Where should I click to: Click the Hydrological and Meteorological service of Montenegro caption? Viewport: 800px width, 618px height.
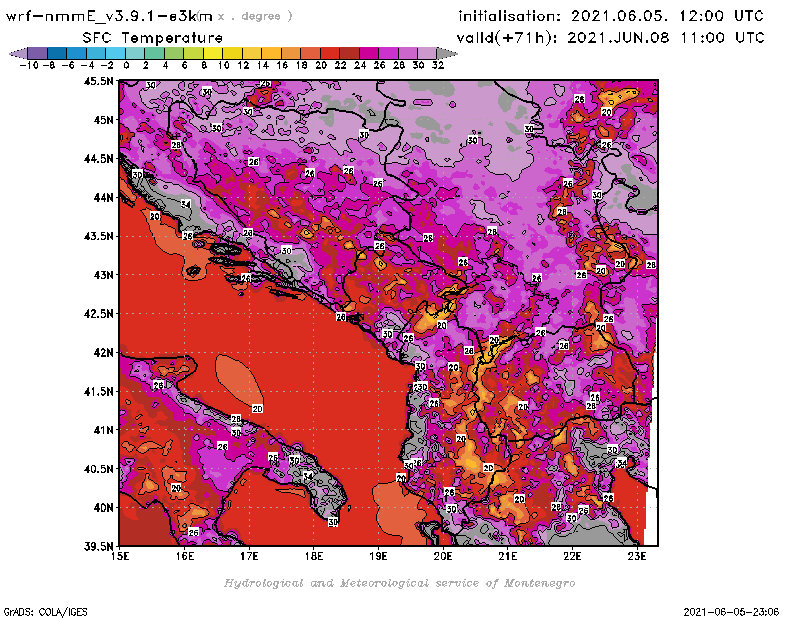pyautogui.click(x=399, y=583)
